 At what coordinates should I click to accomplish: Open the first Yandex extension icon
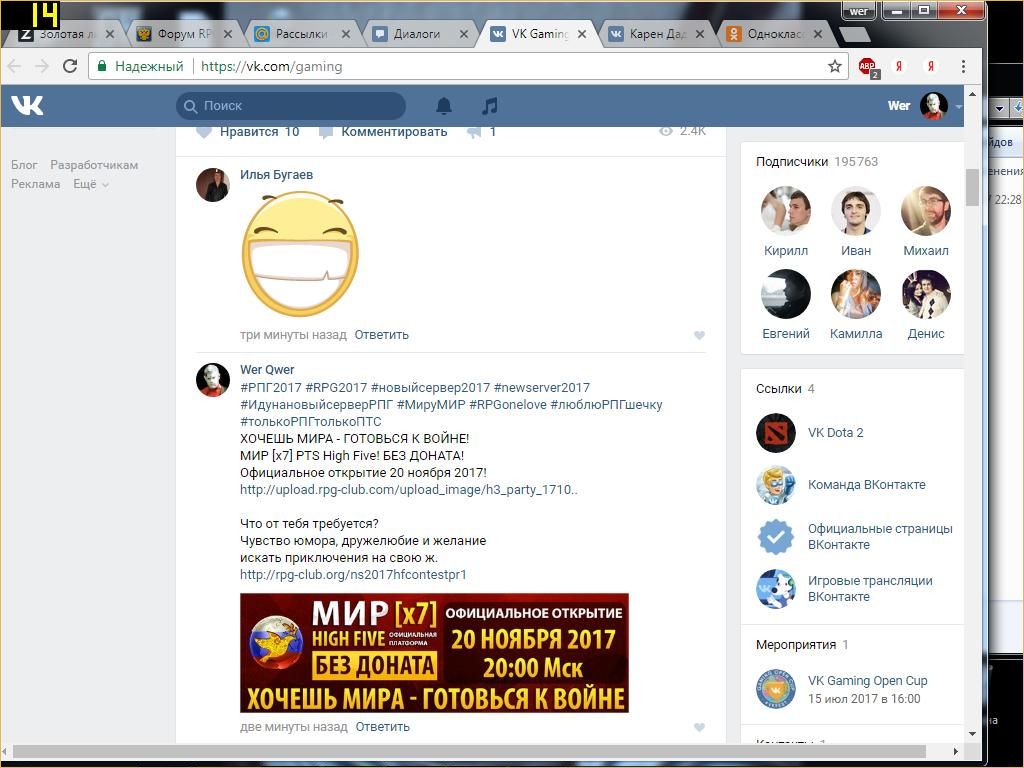point(899,67)
